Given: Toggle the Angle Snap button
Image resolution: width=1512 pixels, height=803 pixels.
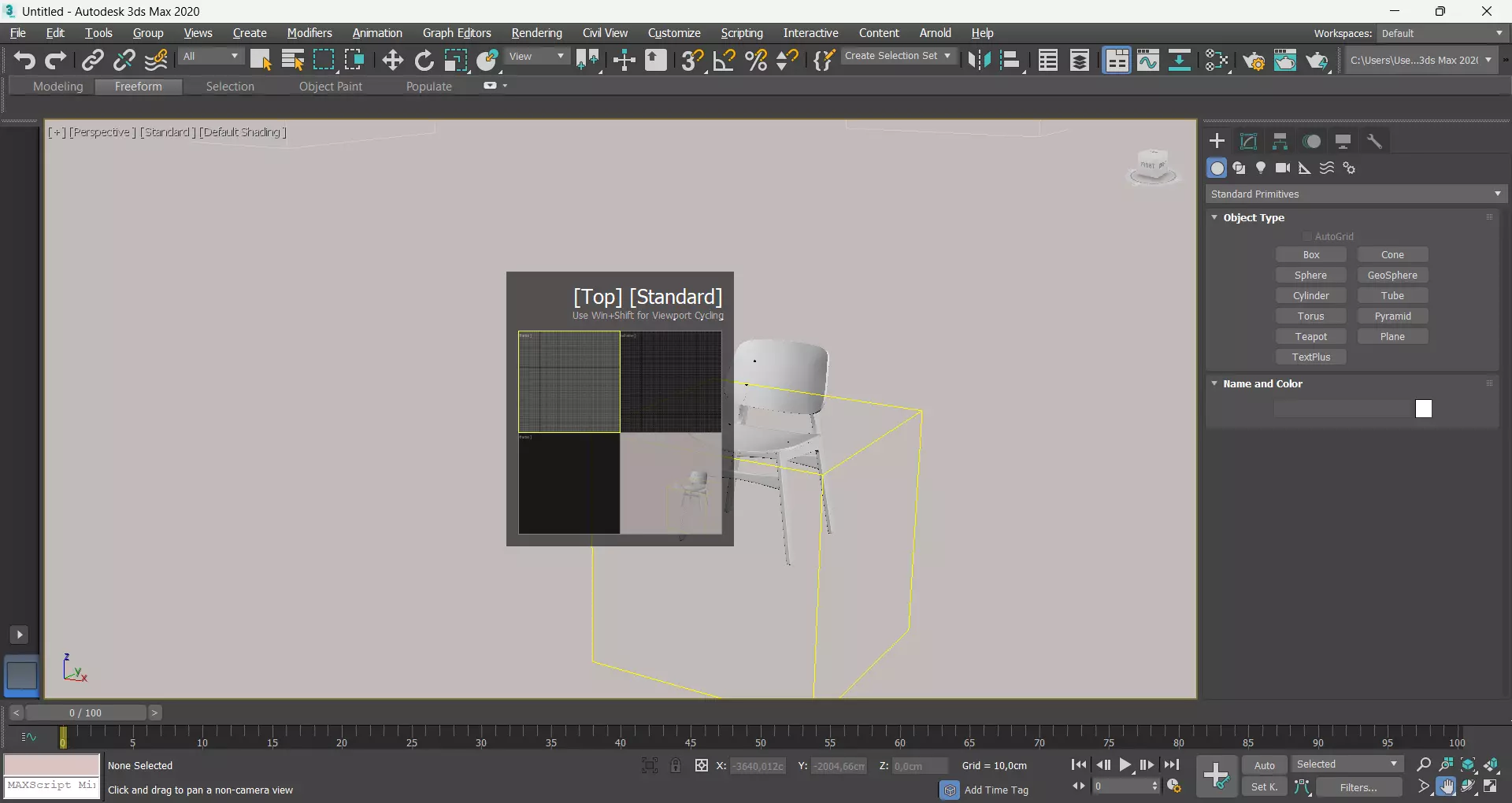Looking at the screenshot, I should coord(724,60).
